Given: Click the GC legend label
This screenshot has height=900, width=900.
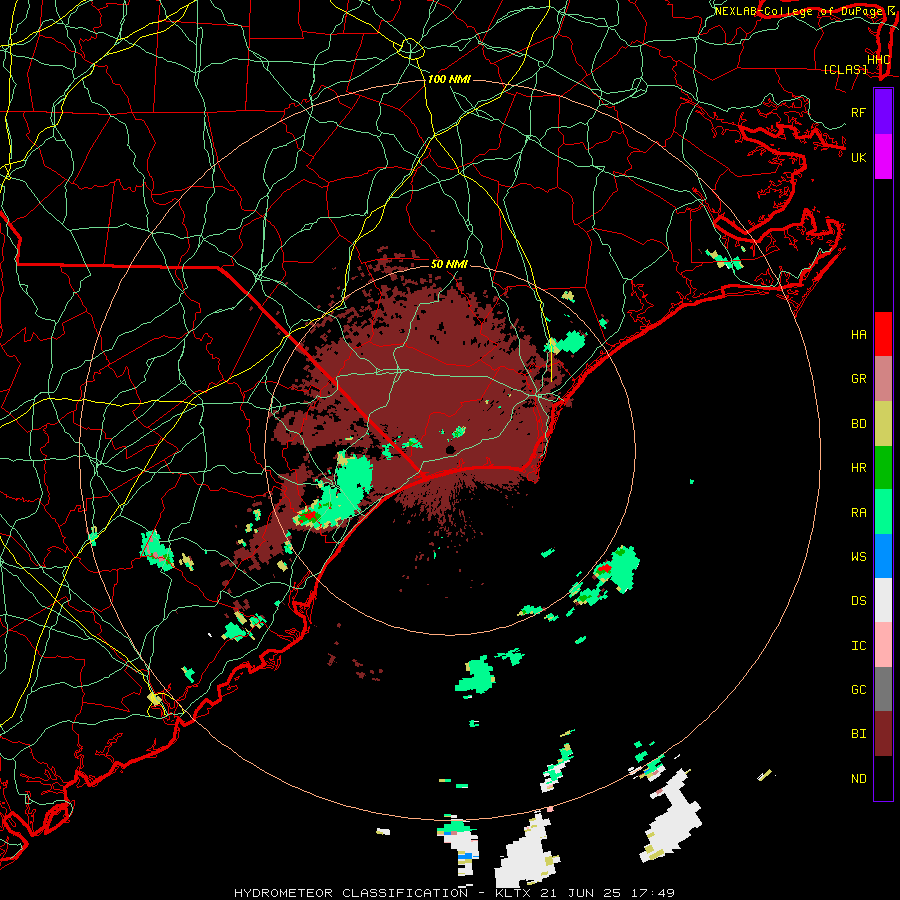Looking at the screenshot, I should coord(858,690).
